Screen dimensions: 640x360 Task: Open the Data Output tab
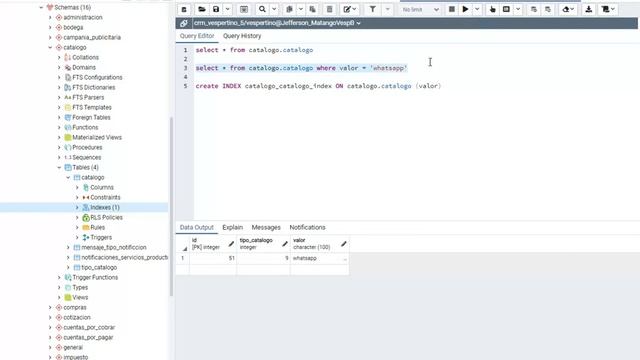click(197, 227)
